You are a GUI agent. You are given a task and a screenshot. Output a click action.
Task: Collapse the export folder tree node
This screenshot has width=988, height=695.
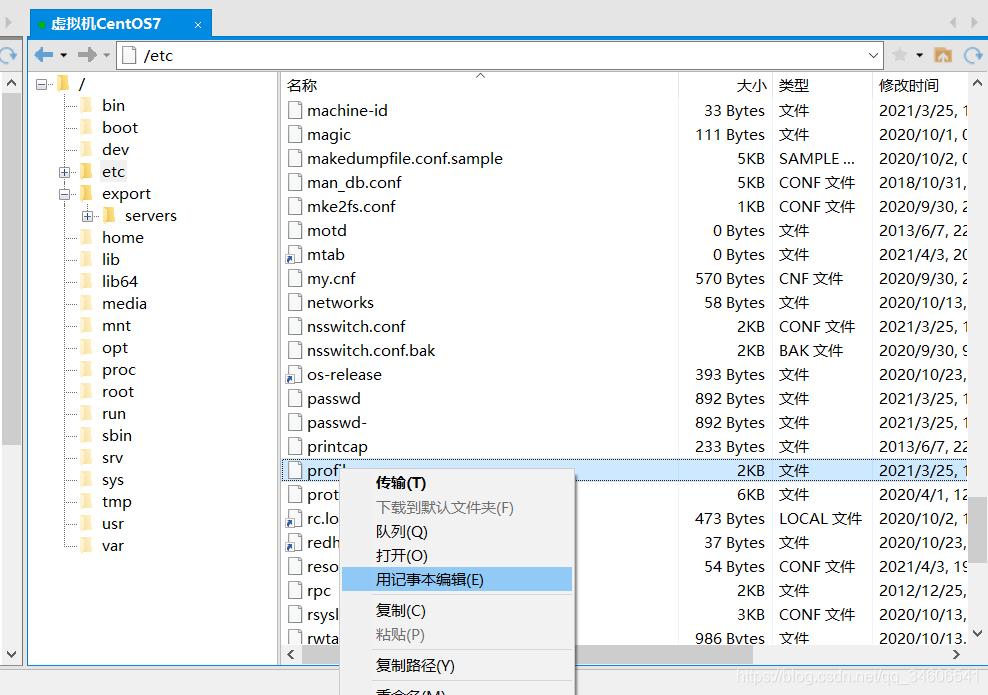64,194
